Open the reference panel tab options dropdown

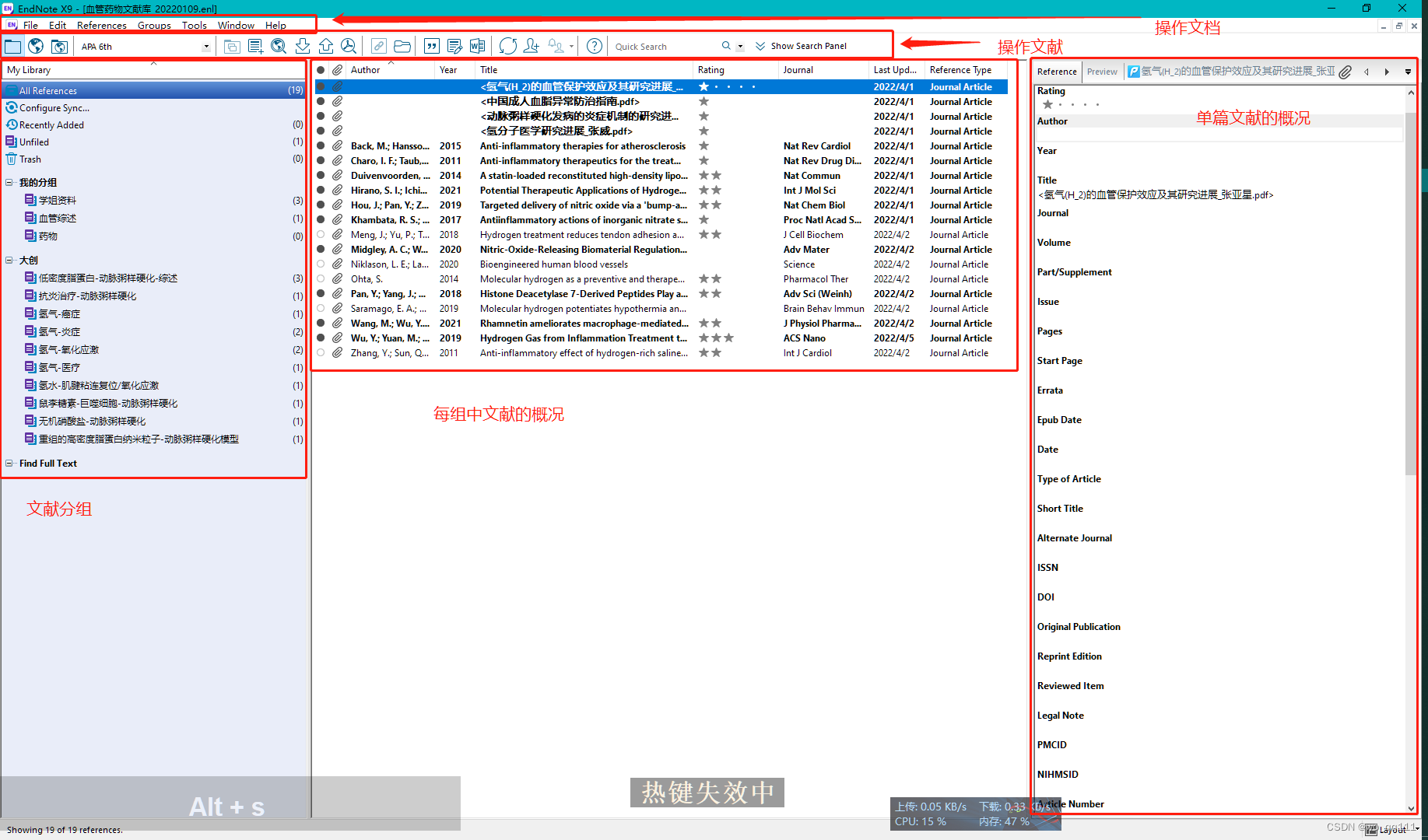[x=1408, y=72]
